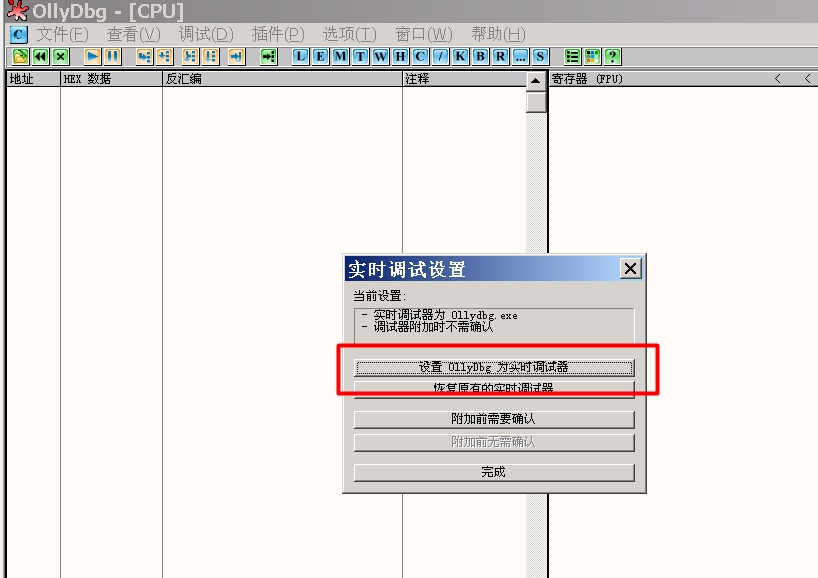818x578 pixels.
Task: Click the green Help question mark icon
Action: tap(612, 57)
